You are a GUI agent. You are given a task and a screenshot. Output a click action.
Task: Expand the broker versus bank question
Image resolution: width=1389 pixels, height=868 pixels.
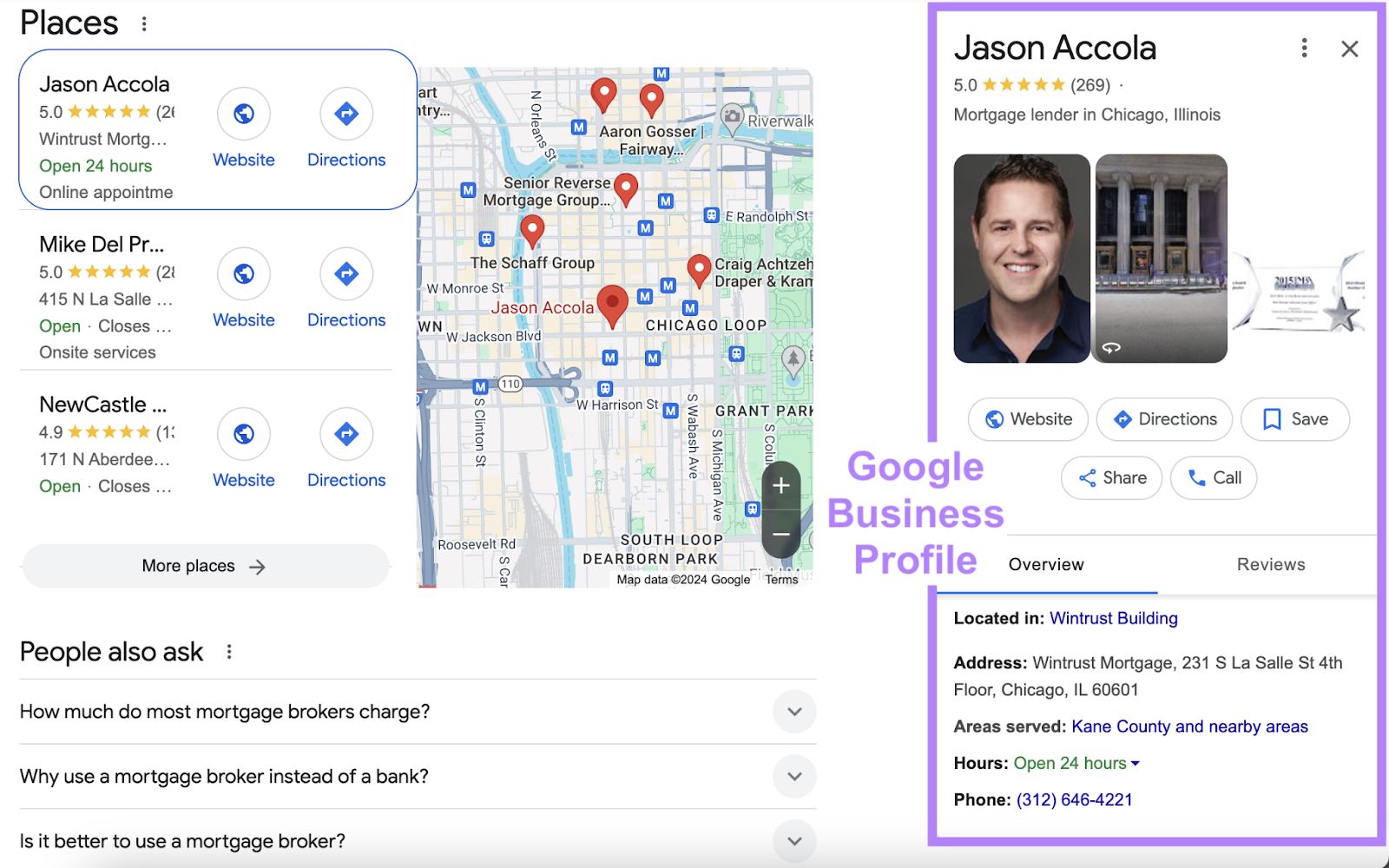click(x=793, y=776)
